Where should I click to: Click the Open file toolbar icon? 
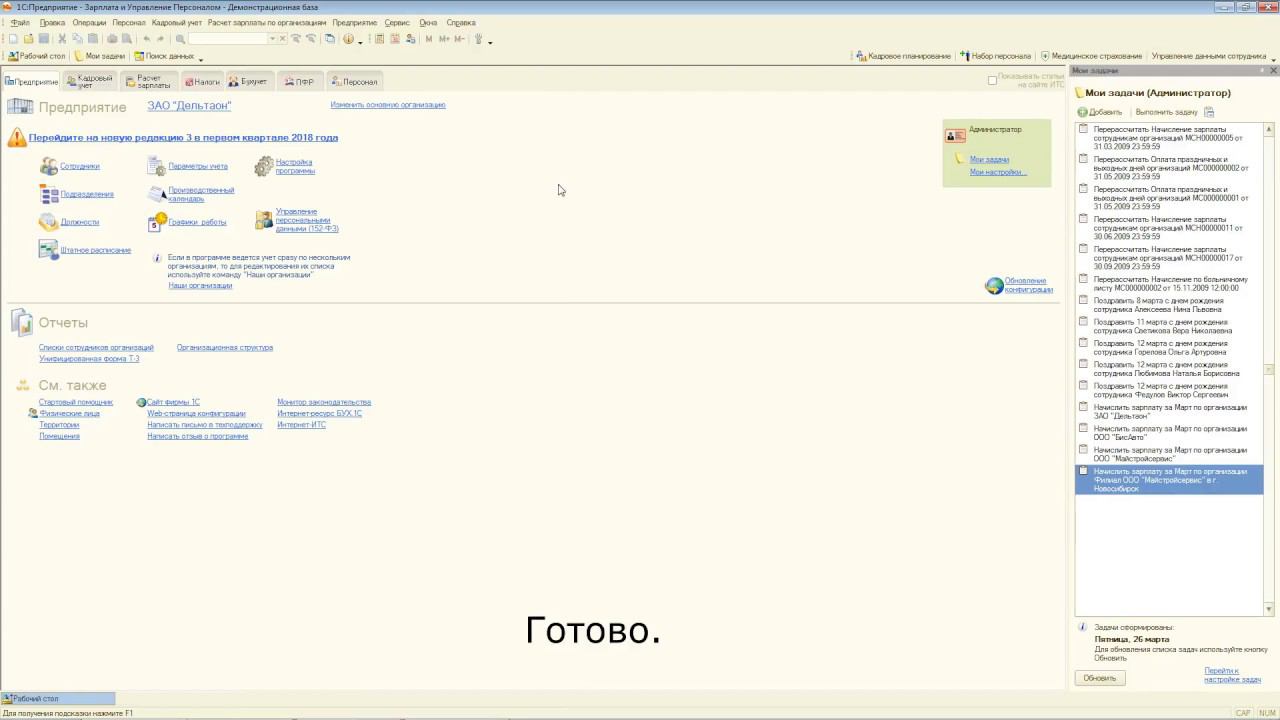[x=29, y=39]
